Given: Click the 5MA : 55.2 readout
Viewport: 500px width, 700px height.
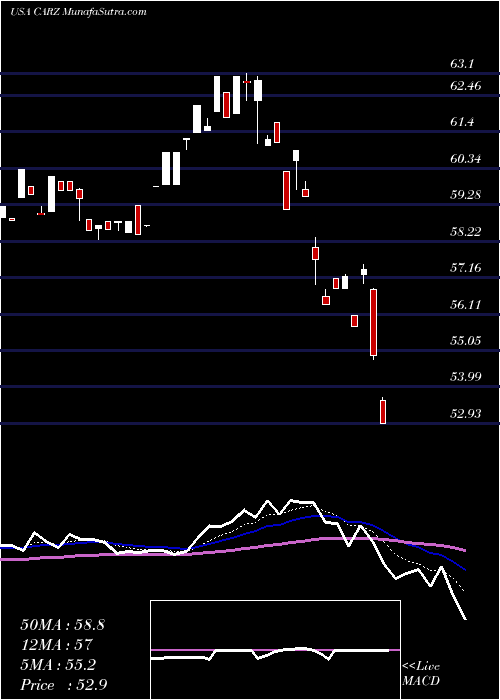Looking at the screenshot, I should (58, 664).
